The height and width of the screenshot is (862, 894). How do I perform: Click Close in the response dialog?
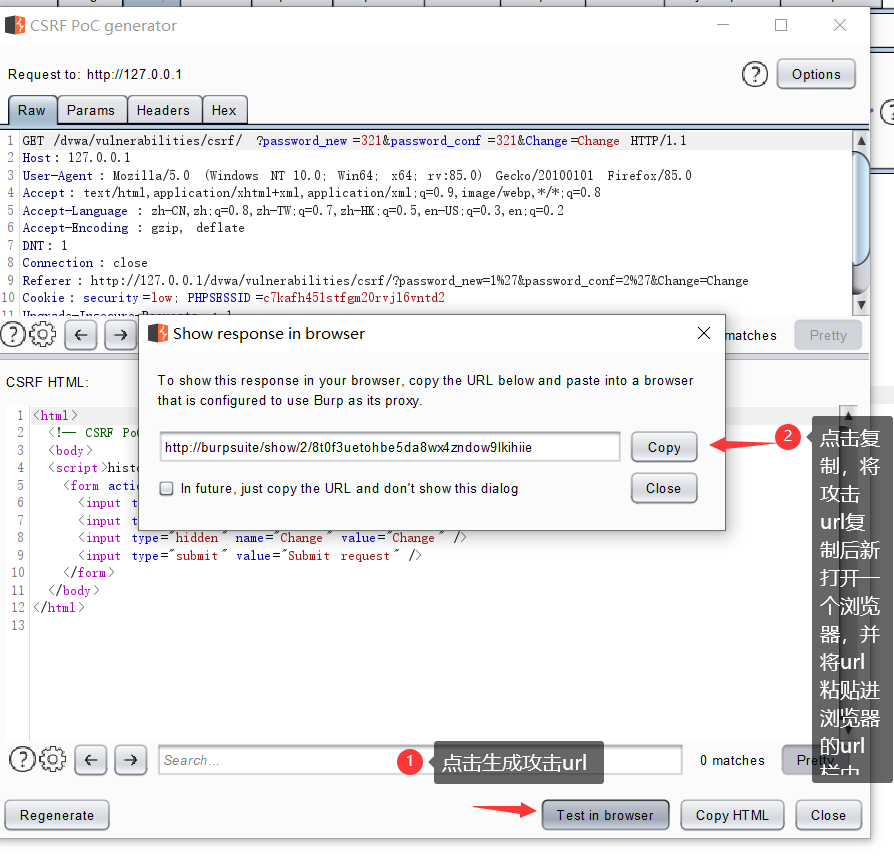[664, 488]
